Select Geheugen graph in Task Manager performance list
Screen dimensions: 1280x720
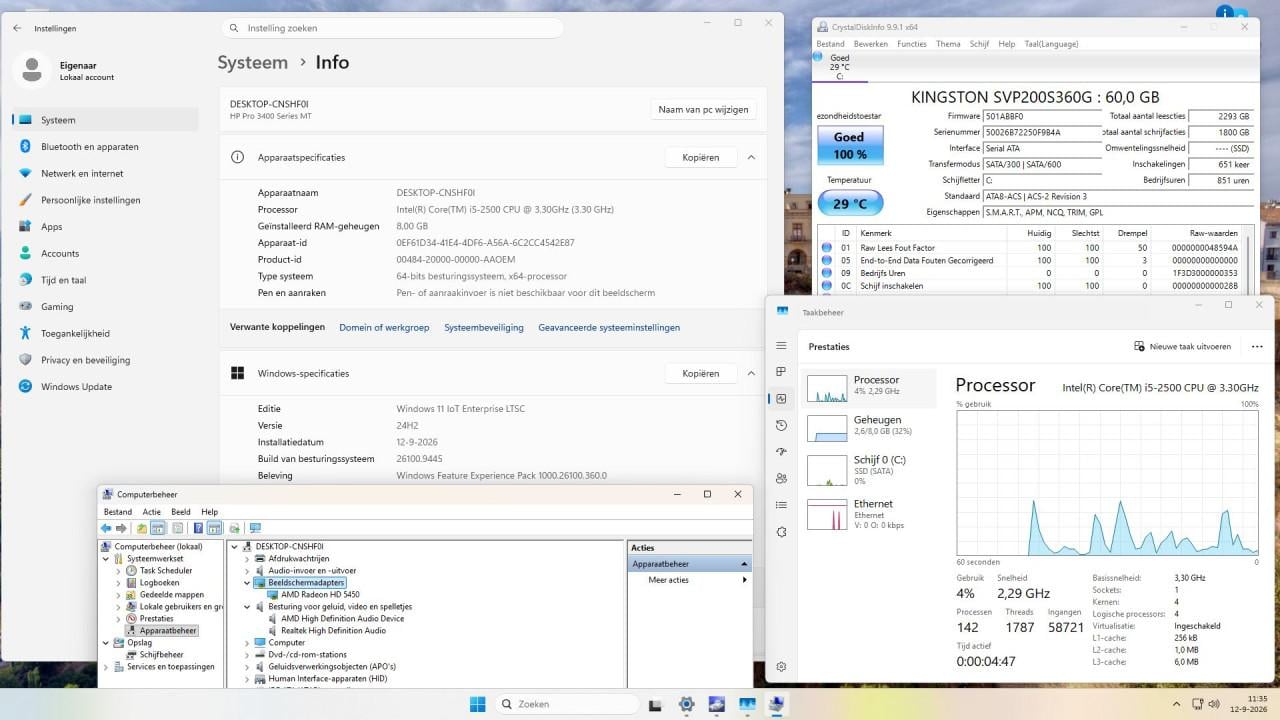click(869, 427)
